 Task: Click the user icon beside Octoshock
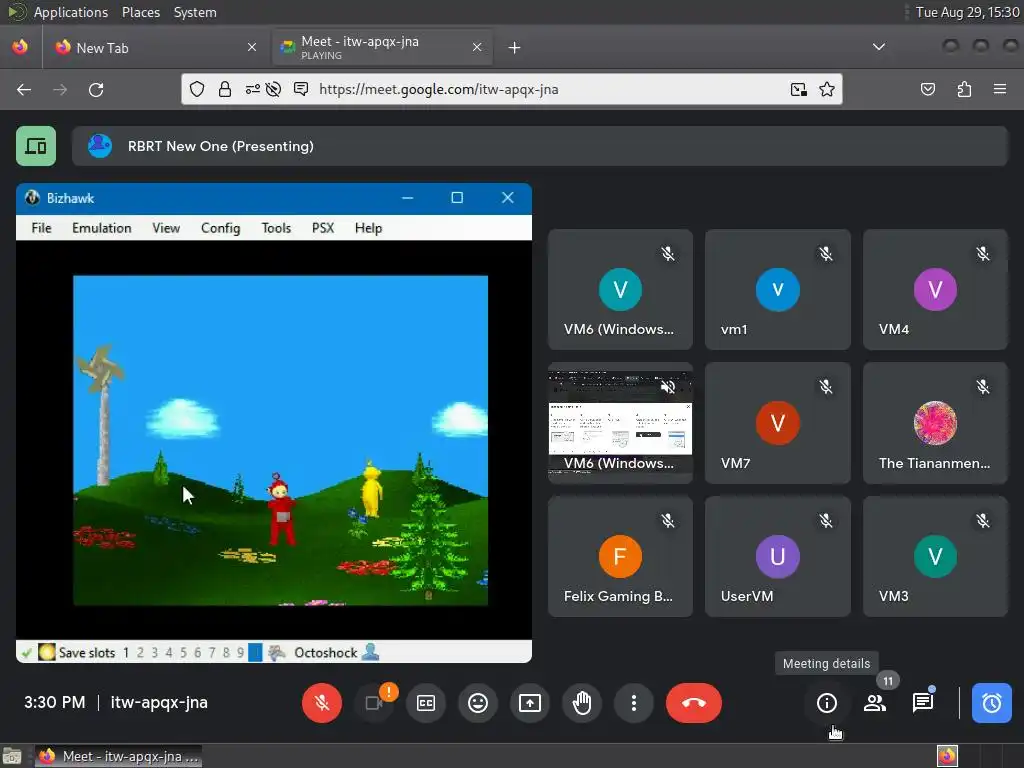tap(370, 652)
